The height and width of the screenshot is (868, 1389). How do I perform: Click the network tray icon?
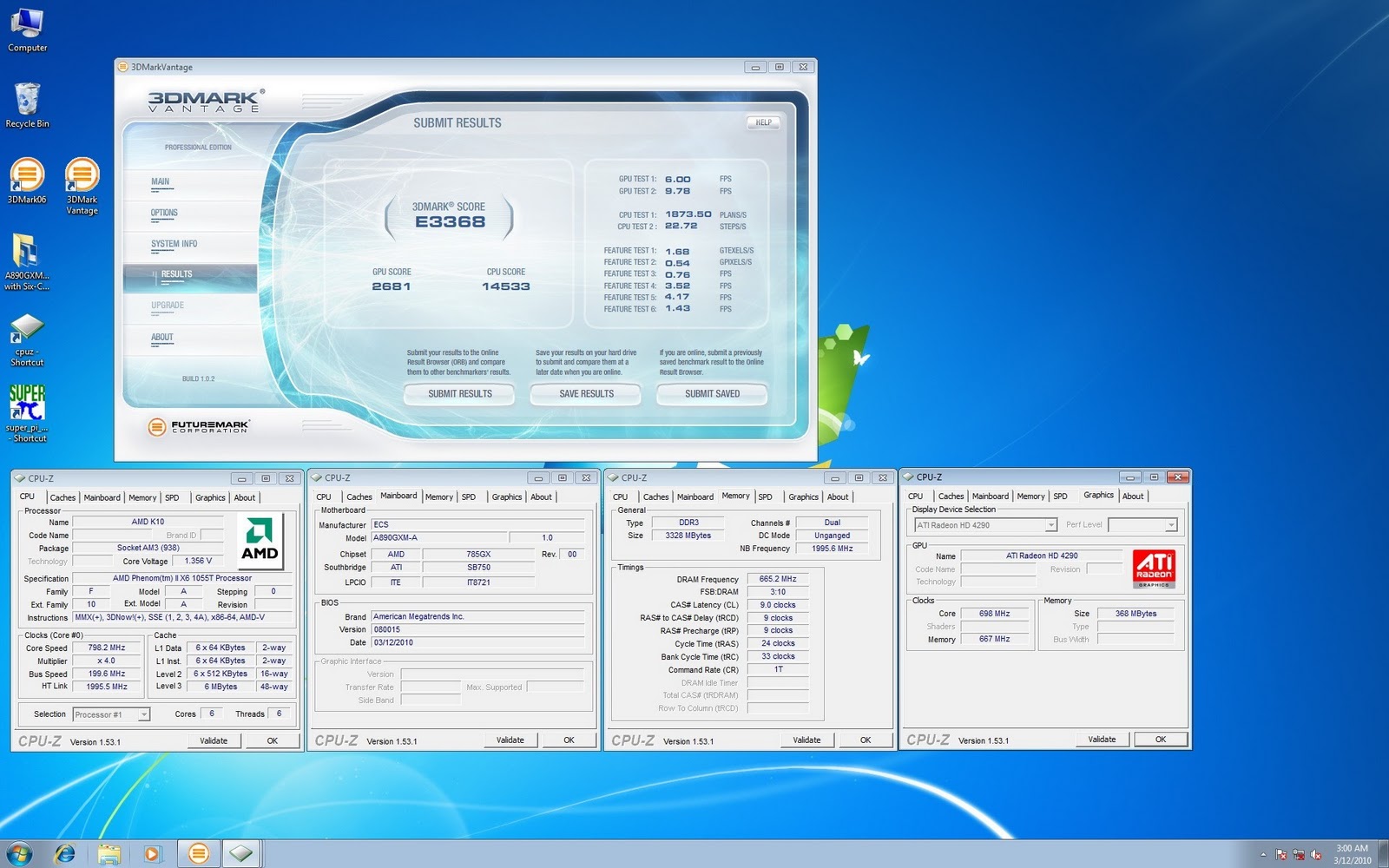click(x=1299, y=855)
